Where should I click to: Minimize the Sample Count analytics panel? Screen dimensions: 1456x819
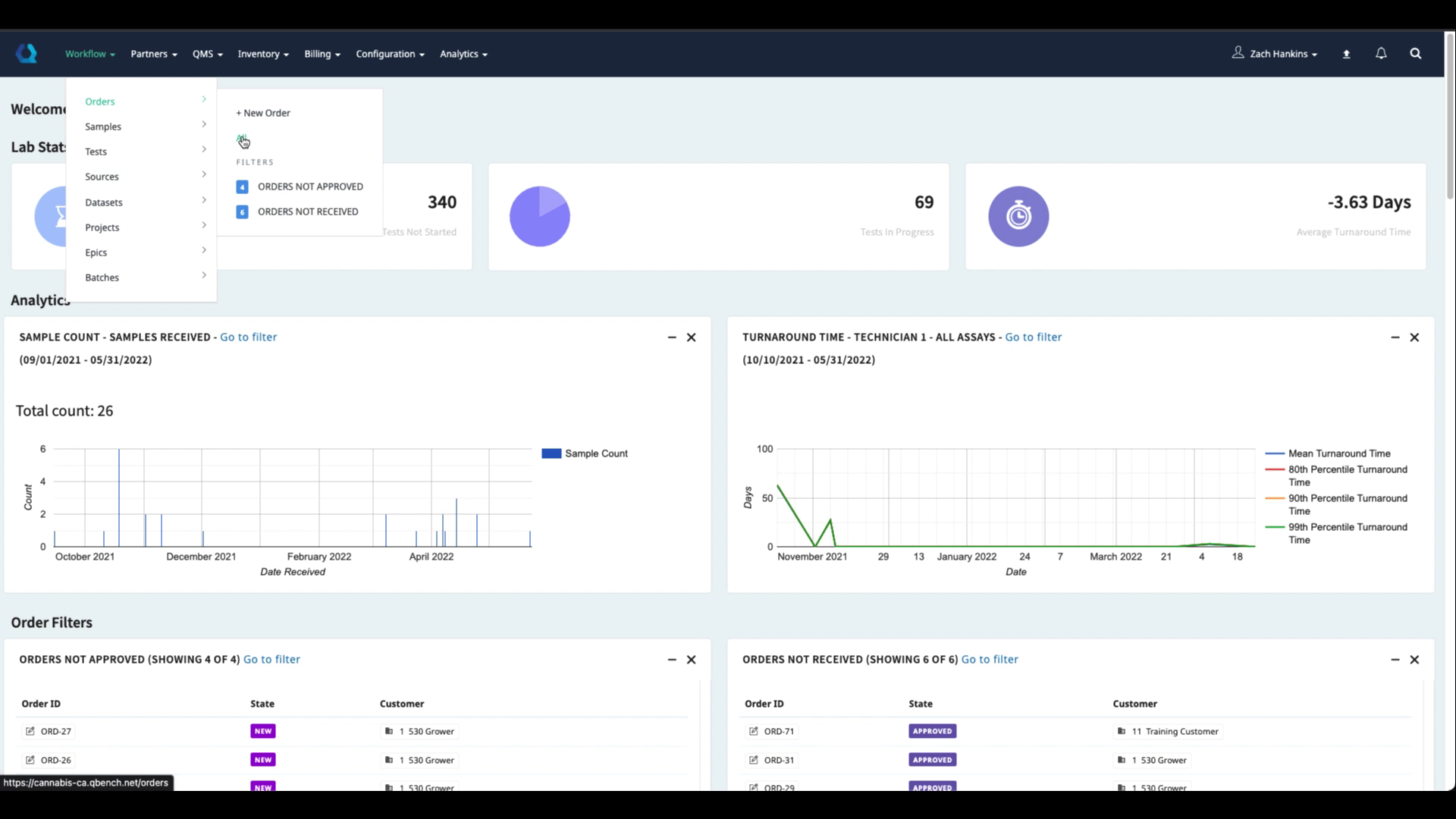672,337
